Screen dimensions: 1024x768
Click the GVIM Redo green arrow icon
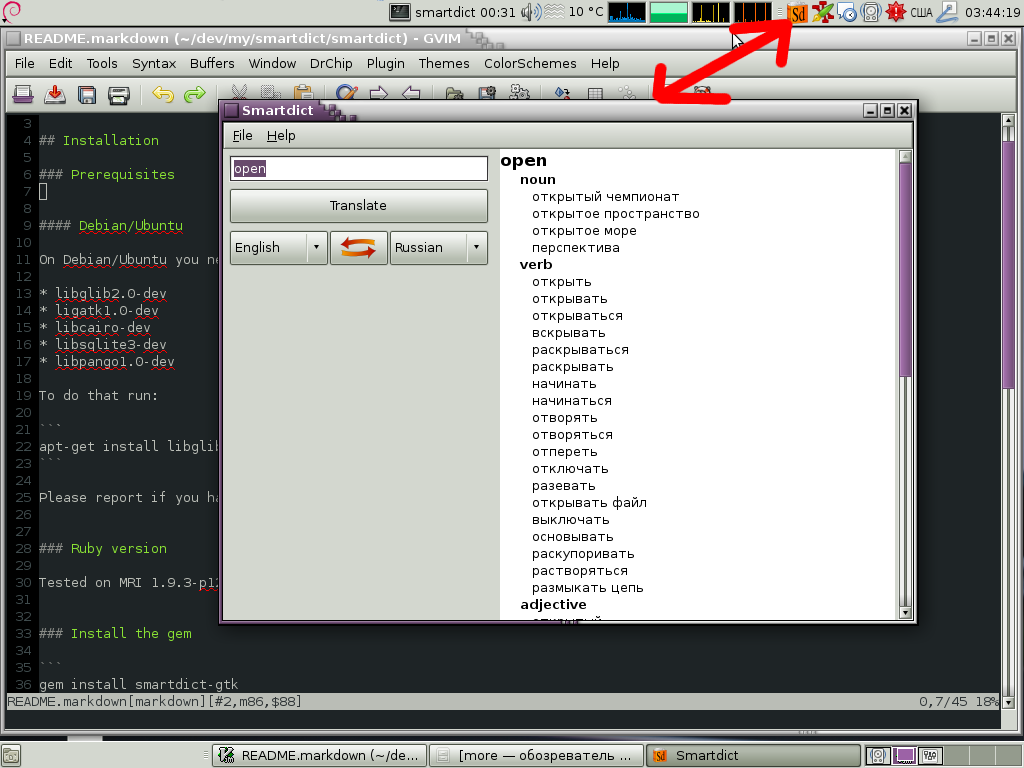point(195,95)
